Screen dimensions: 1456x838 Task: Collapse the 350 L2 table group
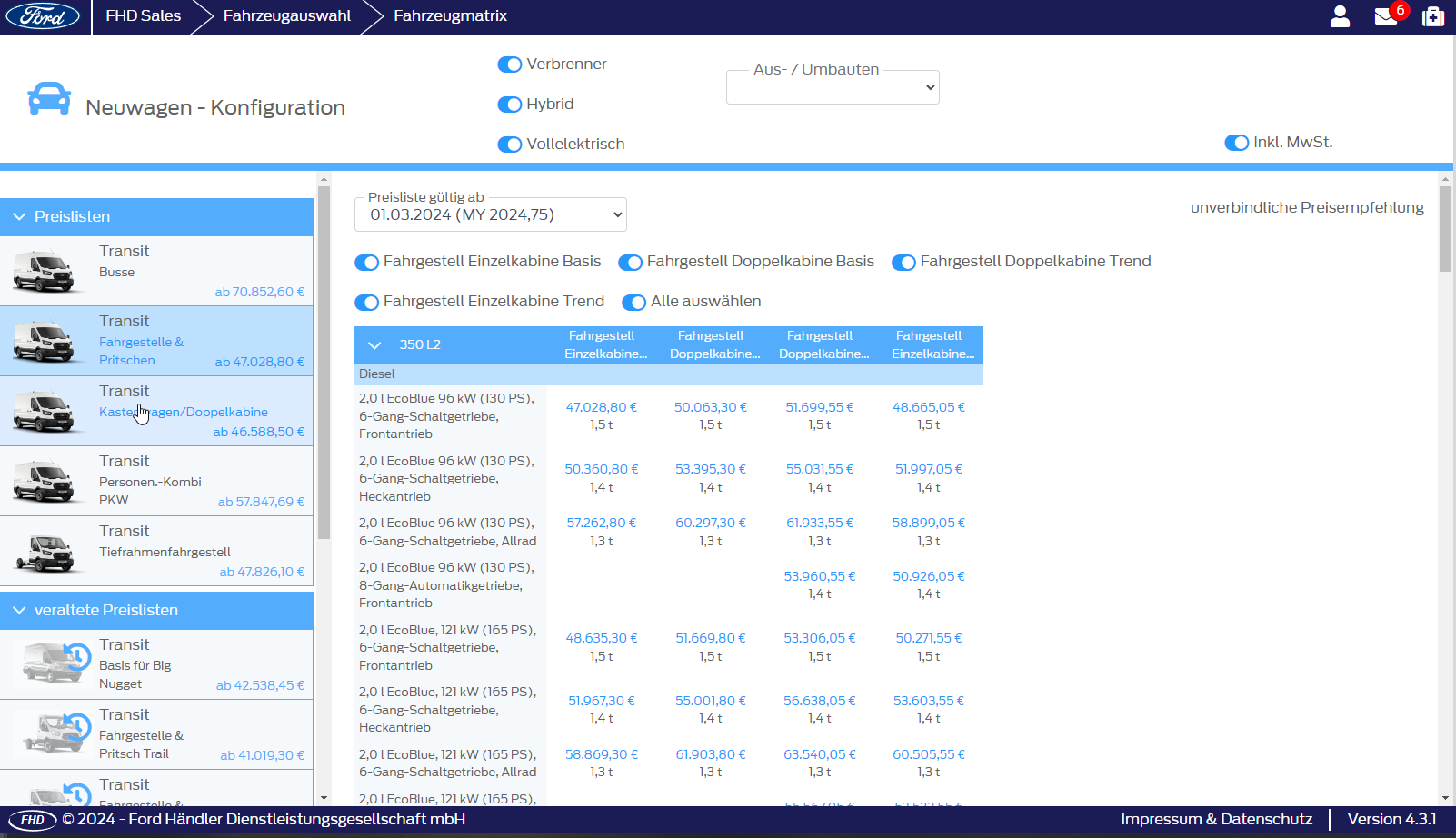(374, 345)
